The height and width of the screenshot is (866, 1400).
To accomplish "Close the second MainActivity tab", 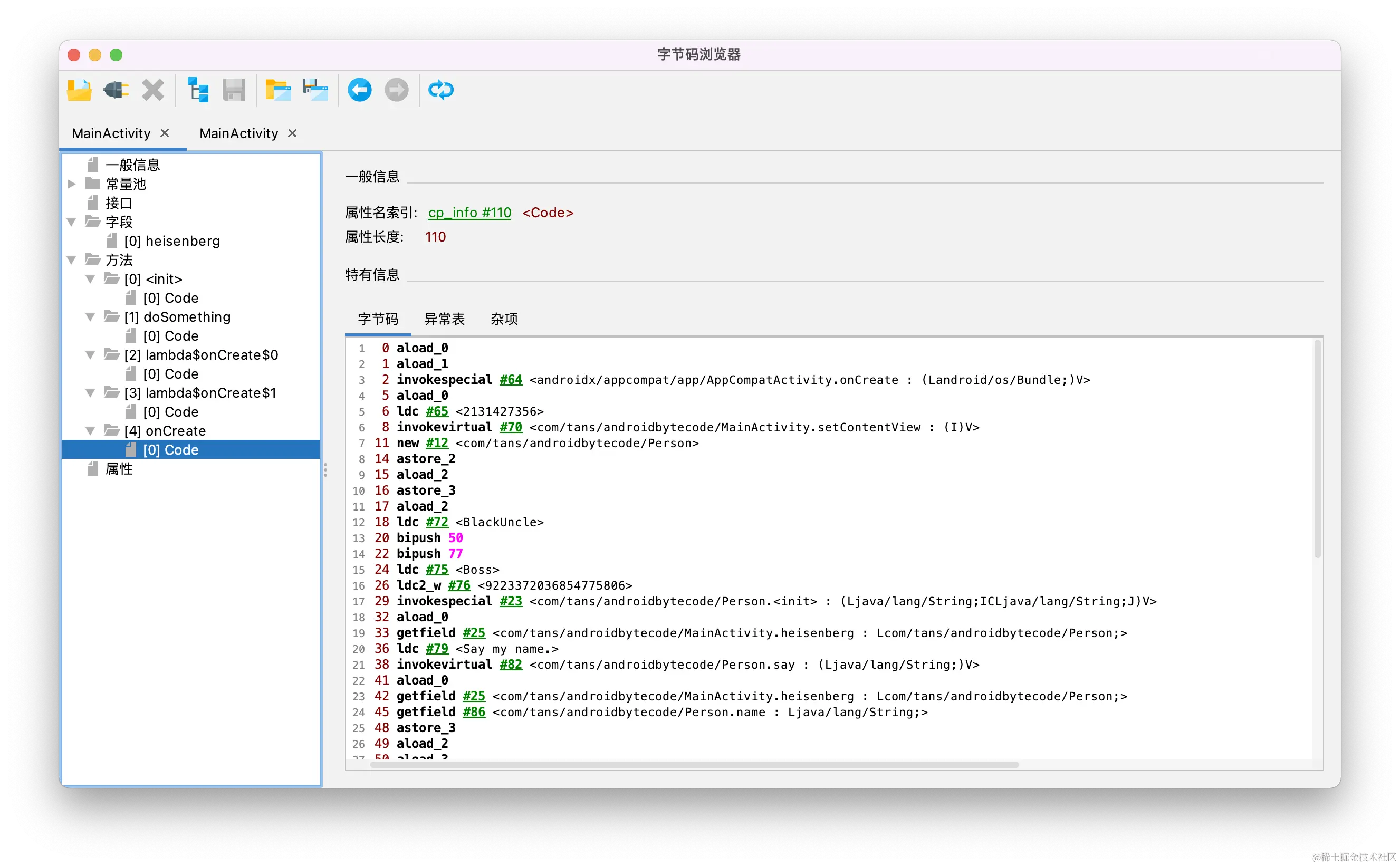I will (292, 133).
